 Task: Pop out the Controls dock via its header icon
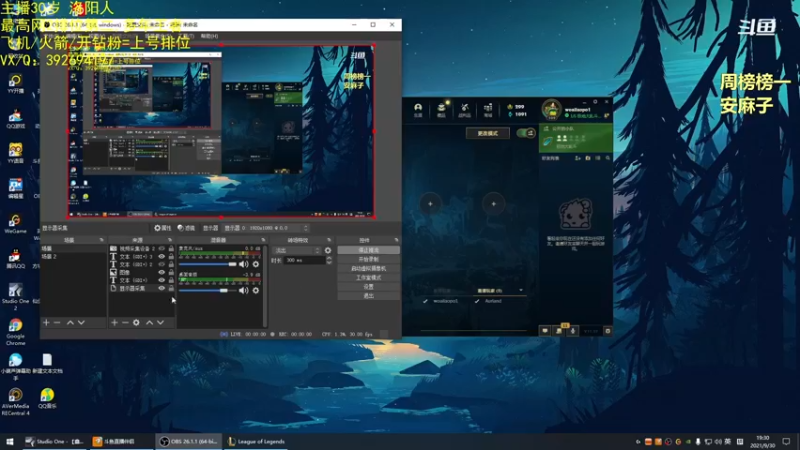[396, 240]
